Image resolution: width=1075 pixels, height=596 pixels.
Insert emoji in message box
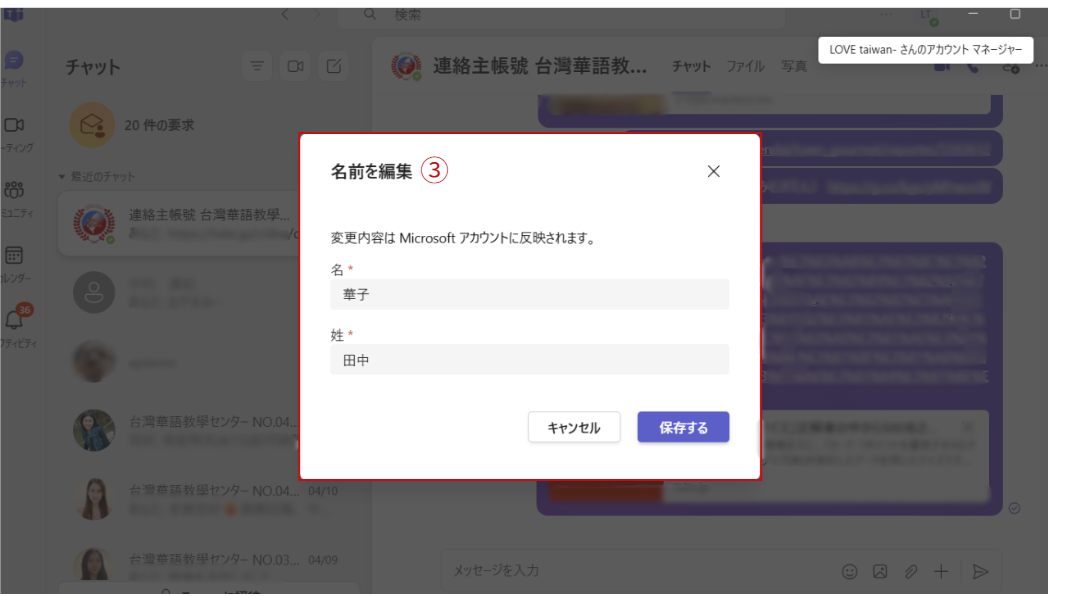[x=849, y=571]
